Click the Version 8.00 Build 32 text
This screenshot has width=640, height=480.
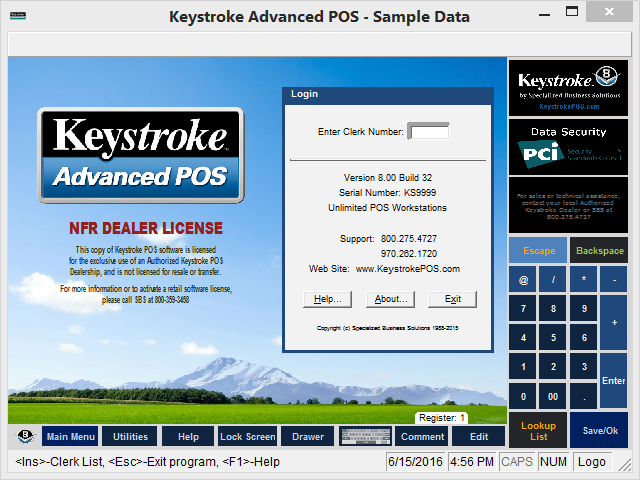click(388, 178)
